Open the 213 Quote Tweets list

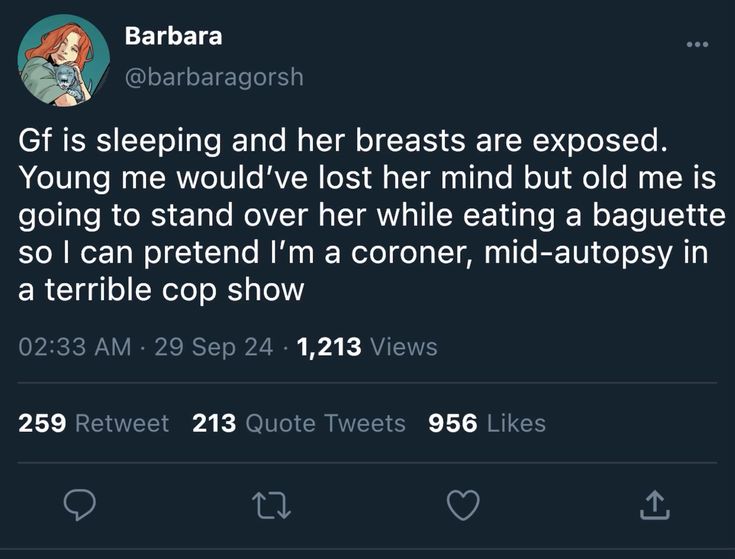pos(299,423)
